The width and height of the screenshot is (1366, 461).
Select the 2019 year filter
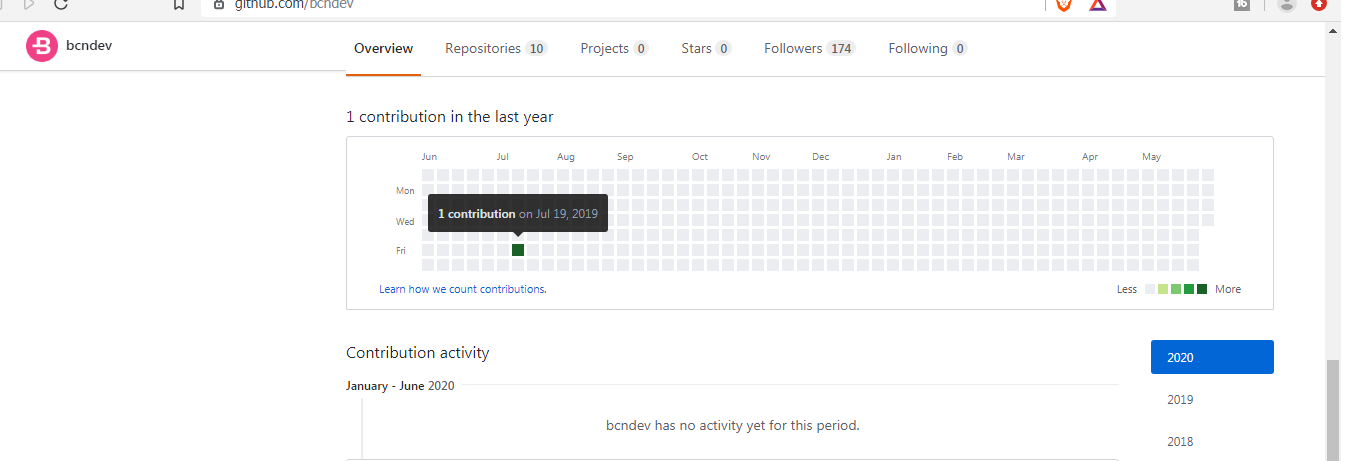1180,399
